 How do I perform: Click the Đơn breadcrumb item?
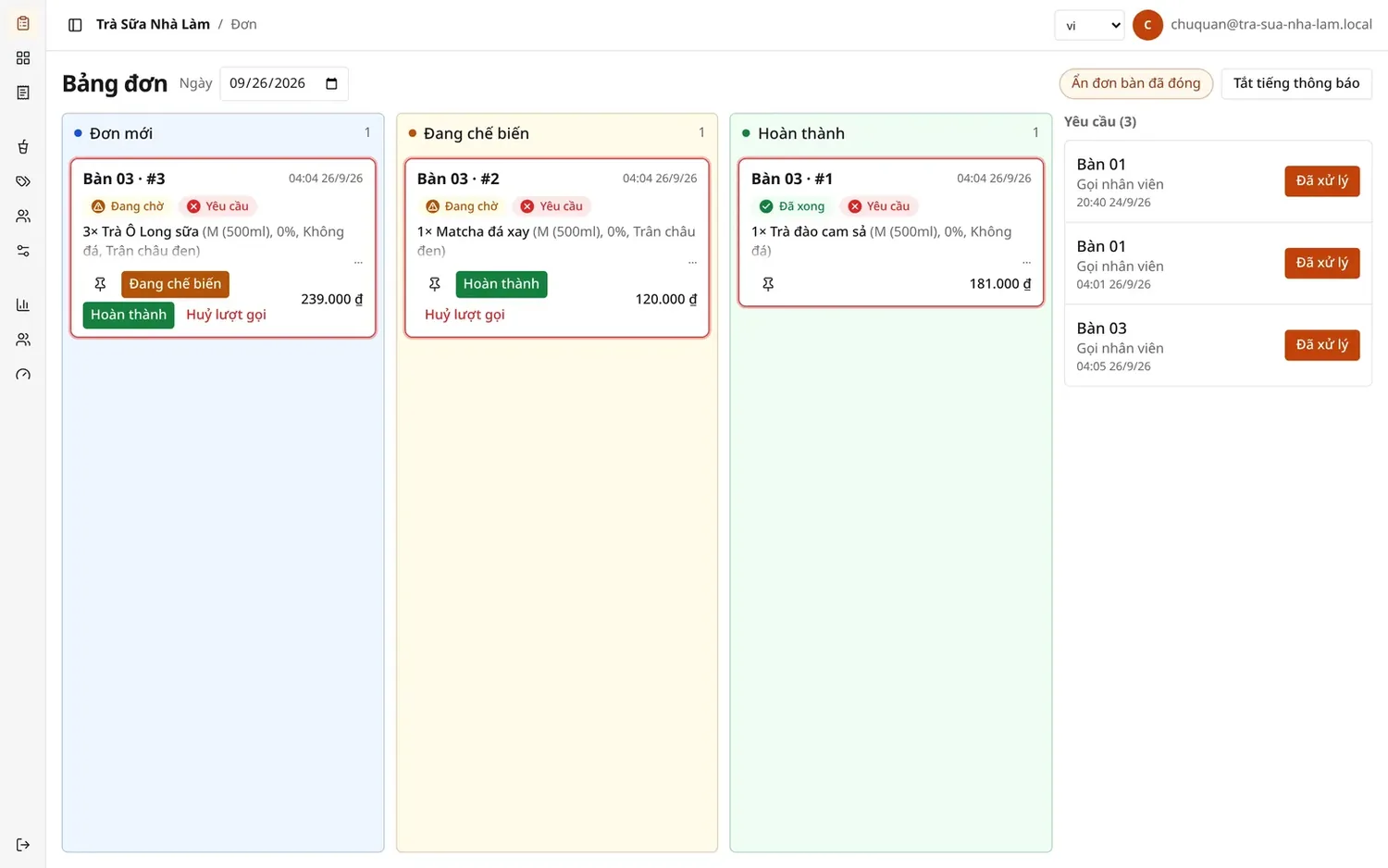click(x=243, y=25)
